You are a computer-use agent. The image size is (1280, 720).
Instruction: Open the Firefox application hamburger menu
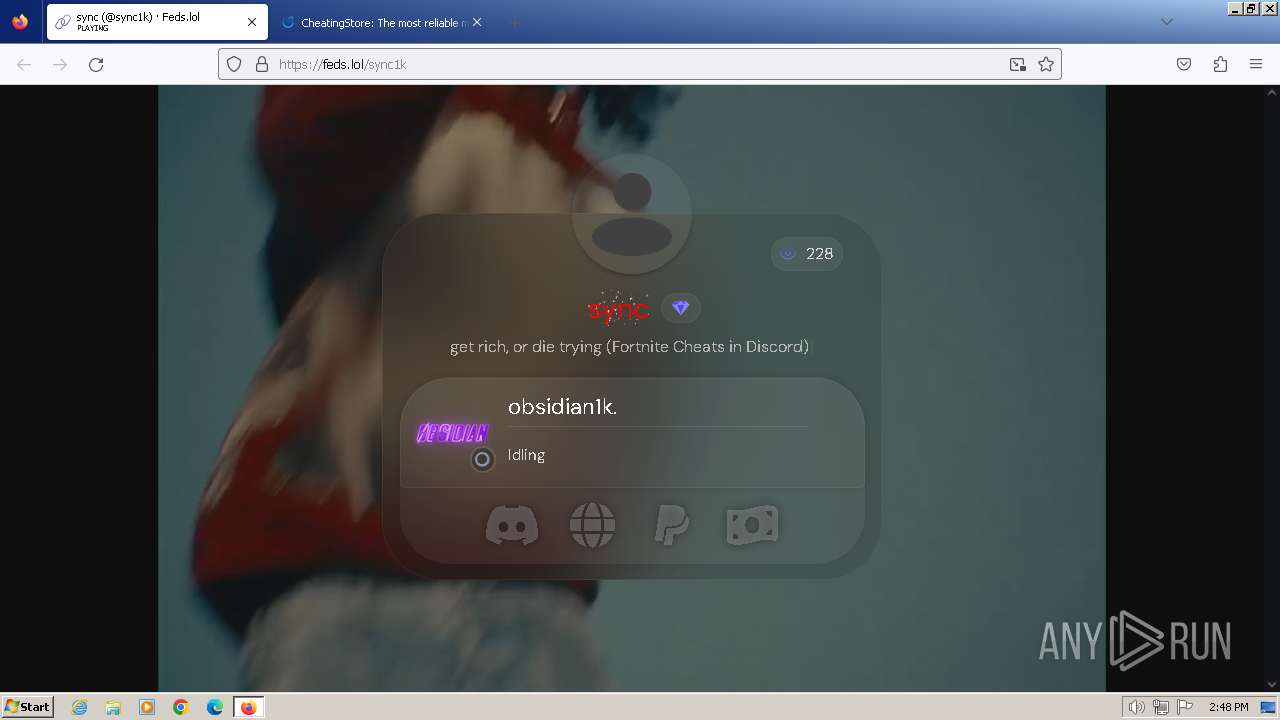pyautogui.click(x=1256, y=64)
